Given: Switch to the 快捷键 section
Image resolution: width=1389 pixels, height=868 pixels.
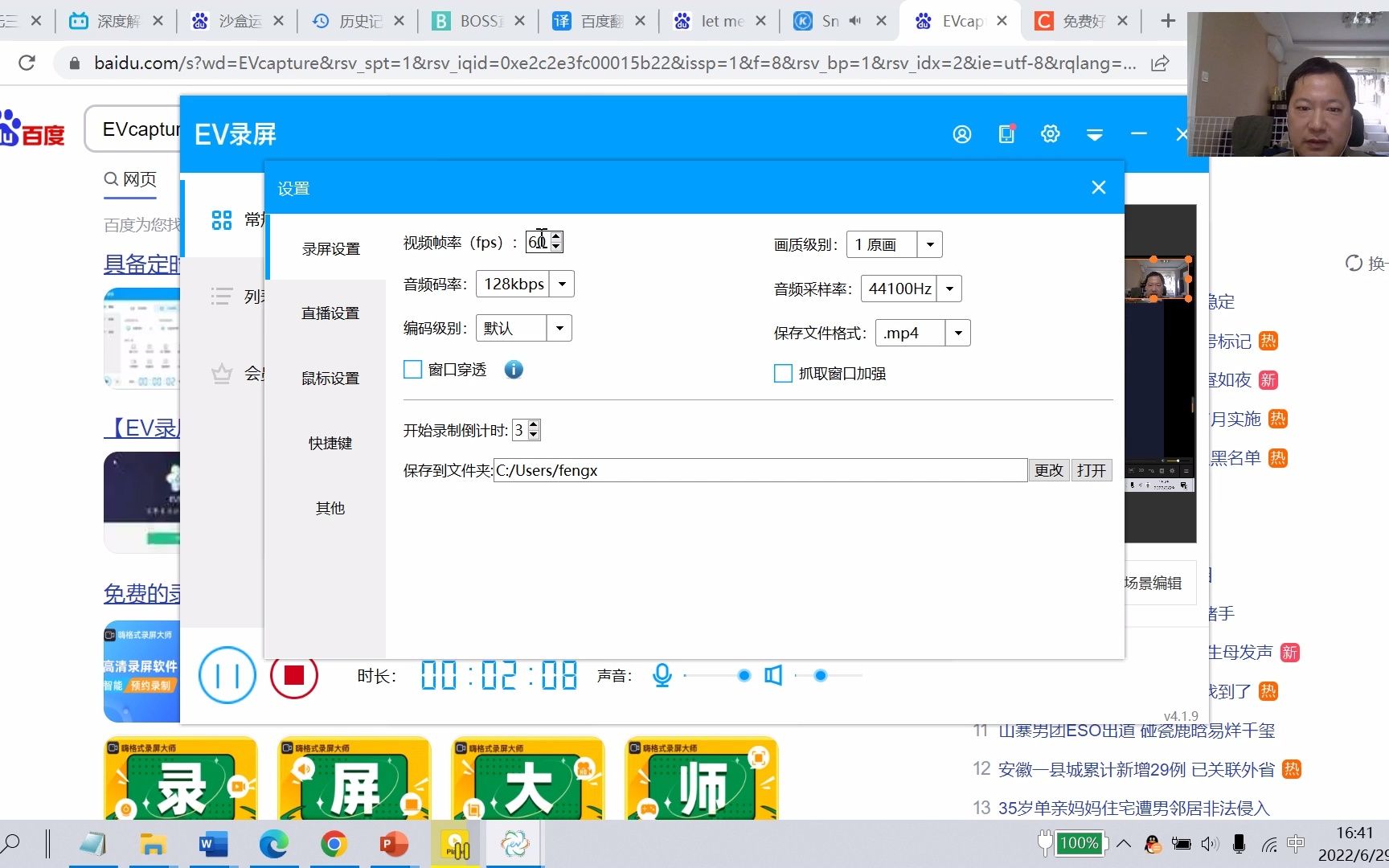Looking at the screenshot, I should [330, 442].
